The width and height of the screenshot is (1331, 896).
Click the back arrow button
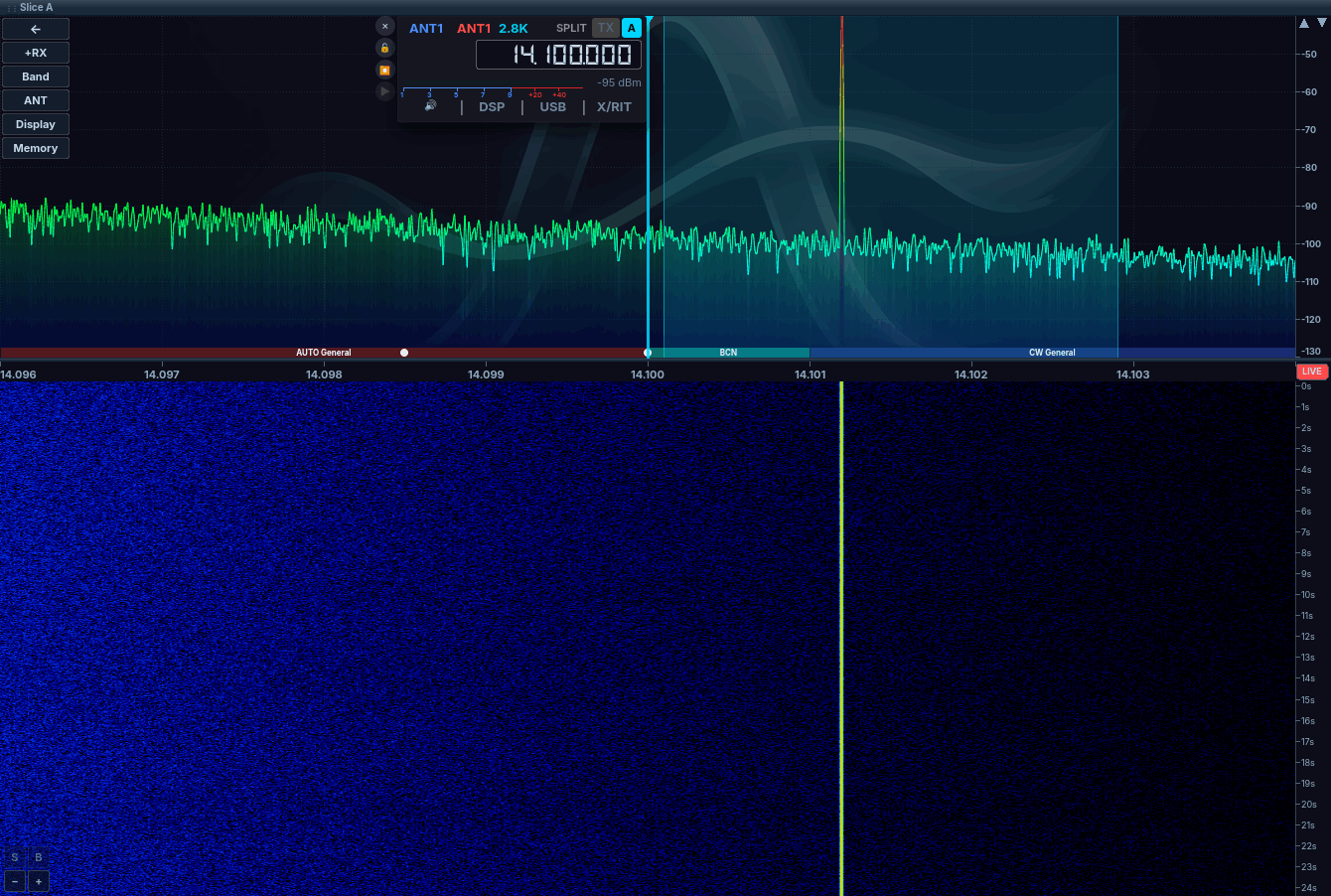point(36,29)
